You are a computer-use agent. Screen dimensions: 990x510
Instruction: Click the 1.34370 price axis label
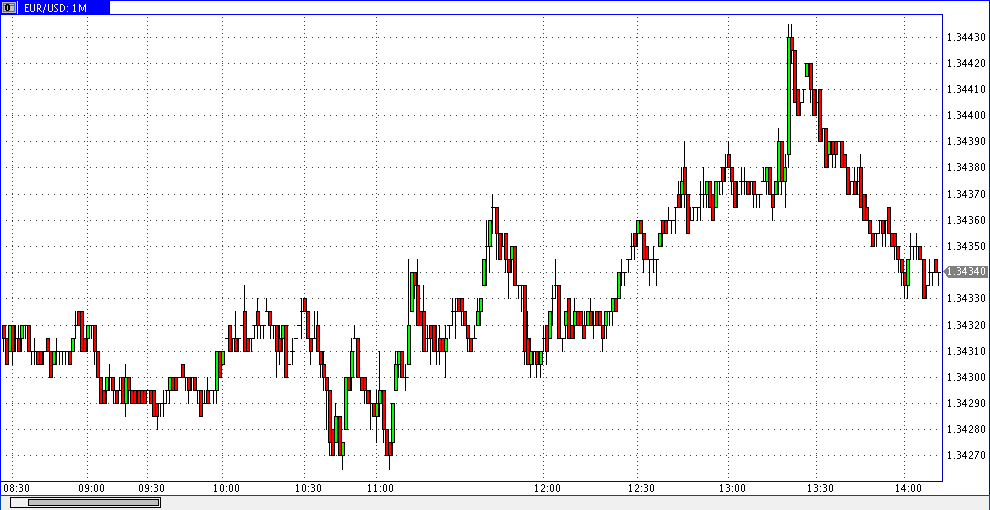coord(967,194)
